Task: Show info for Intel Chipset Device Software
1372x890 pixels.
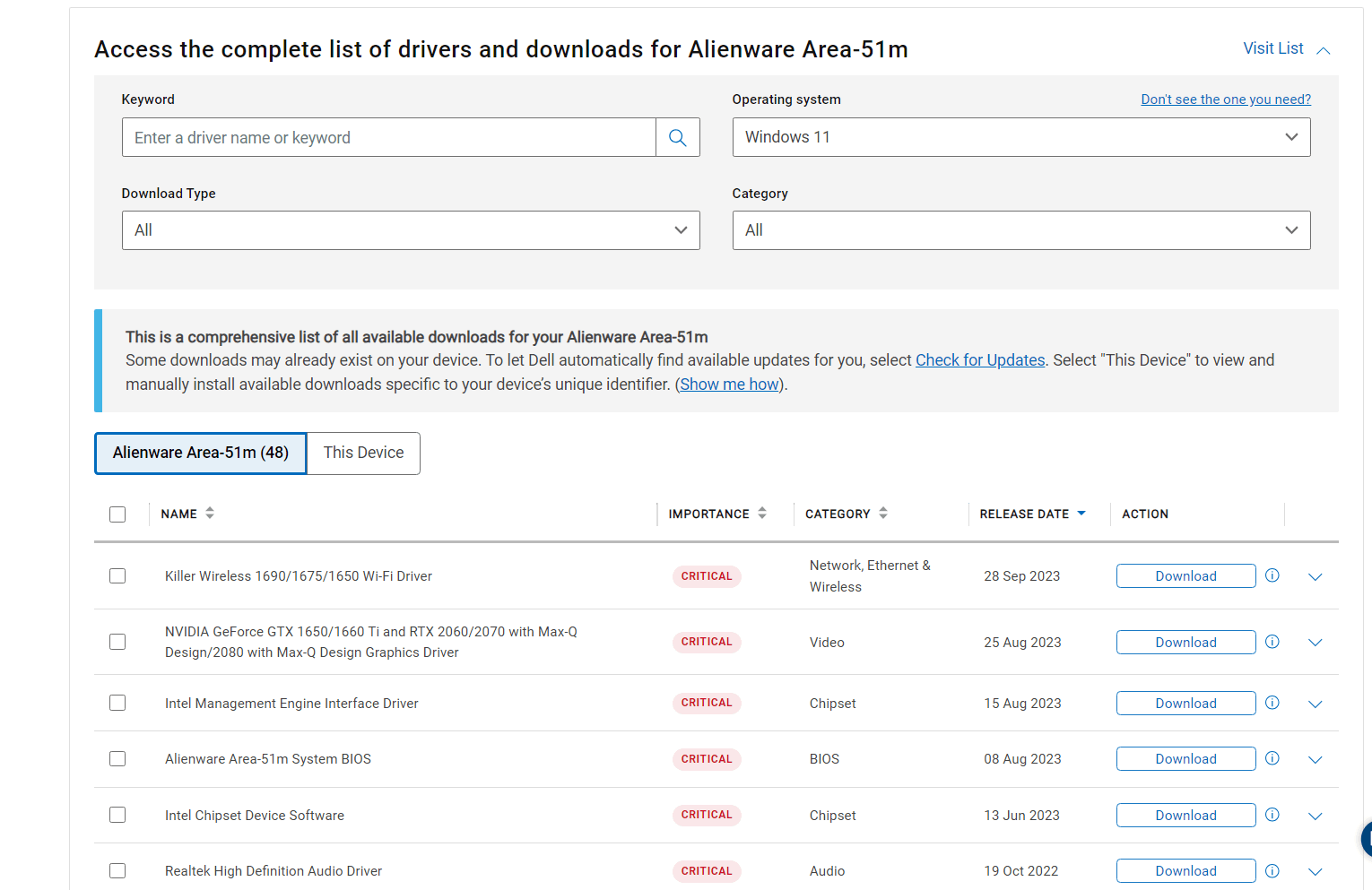Action: [x=1272, y=815]
